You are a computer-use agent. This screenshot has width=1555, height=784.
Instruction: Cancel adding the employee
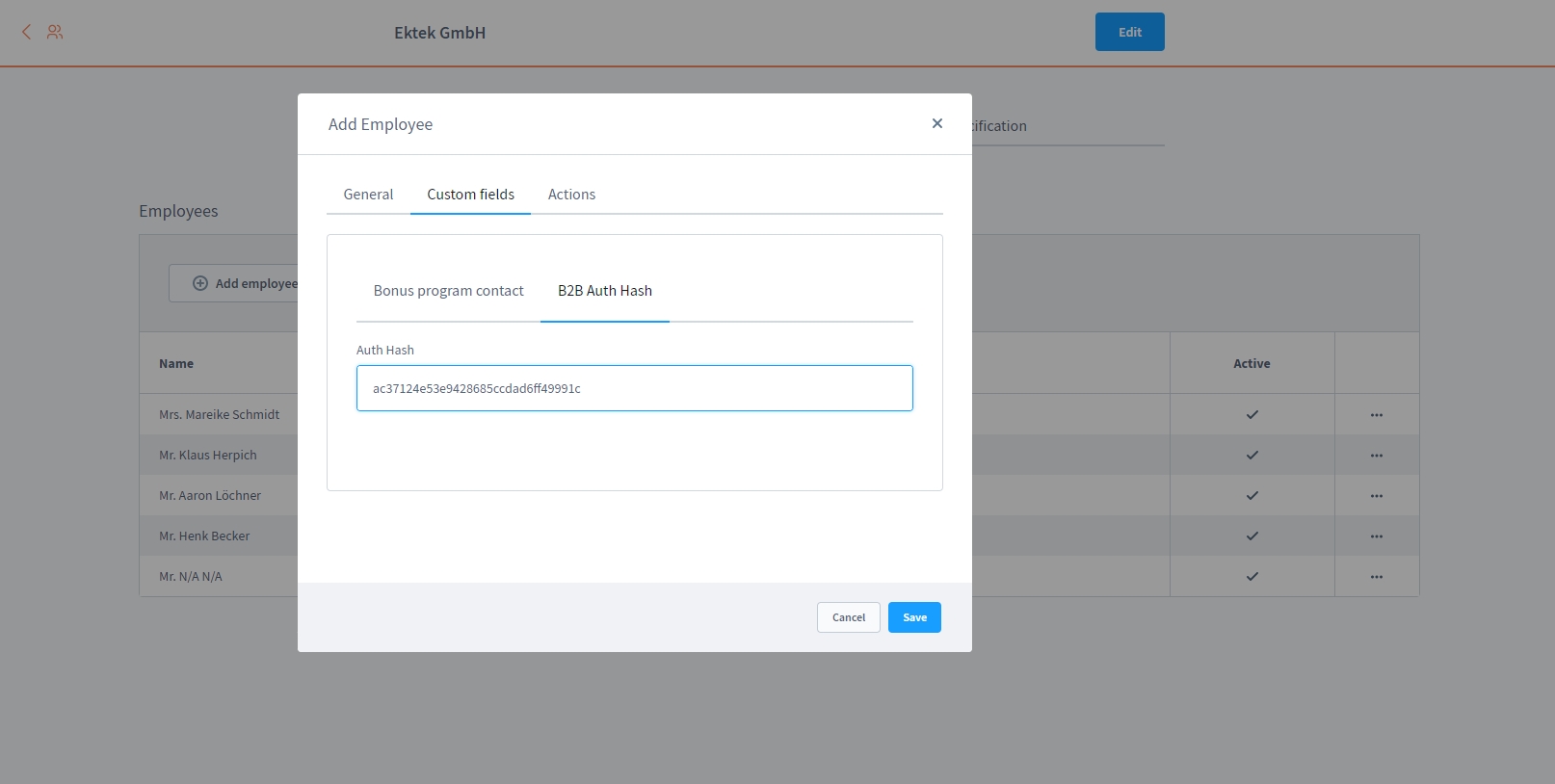click(x=848, y=617)
